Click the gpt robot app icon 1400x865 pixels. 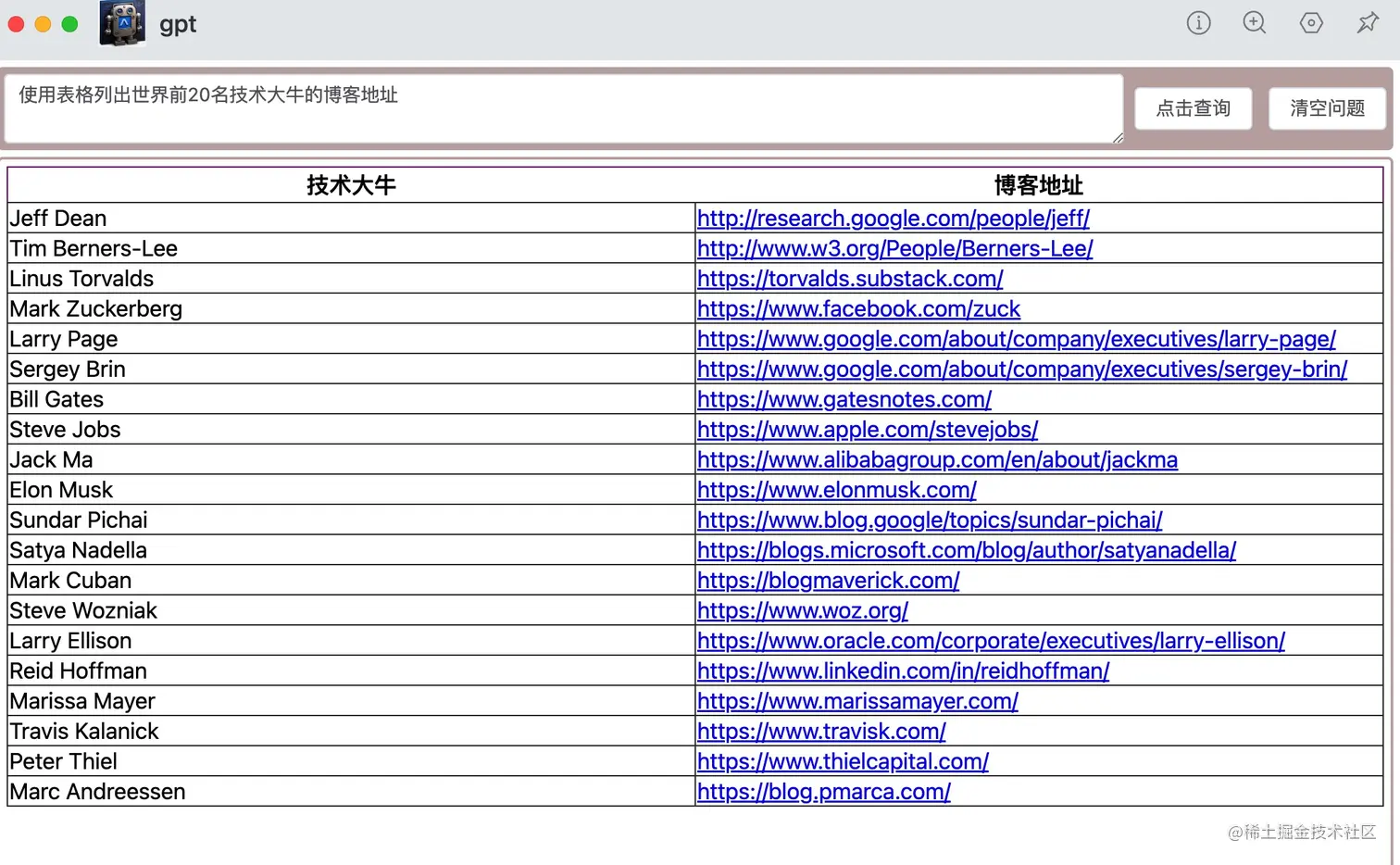pos(122,24)
